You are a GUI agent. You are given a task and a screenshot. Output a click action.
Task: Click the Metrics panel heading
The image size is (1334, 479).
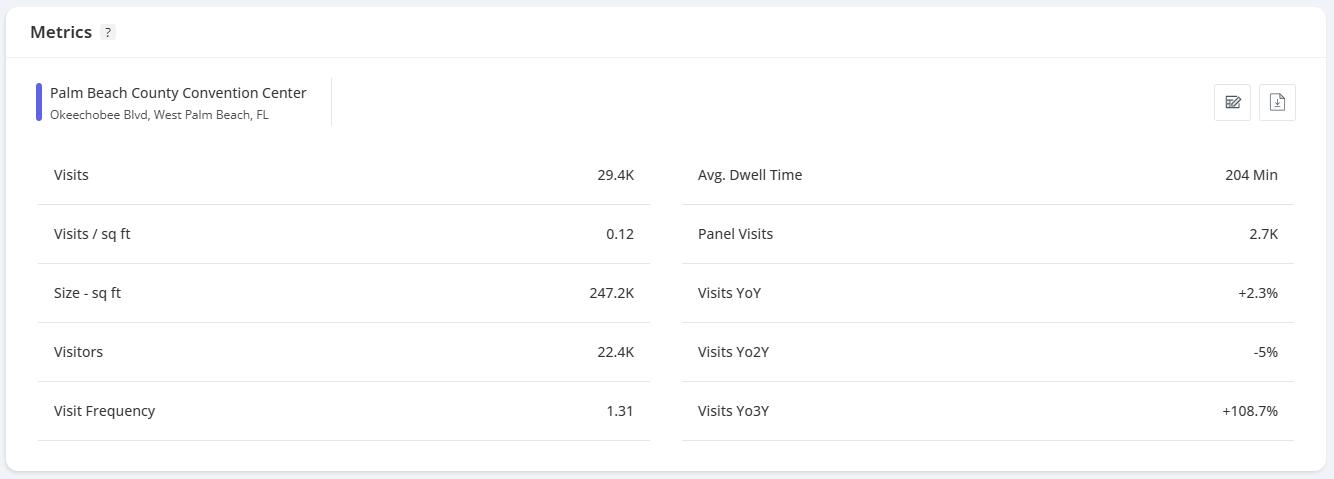pos(61,32)
